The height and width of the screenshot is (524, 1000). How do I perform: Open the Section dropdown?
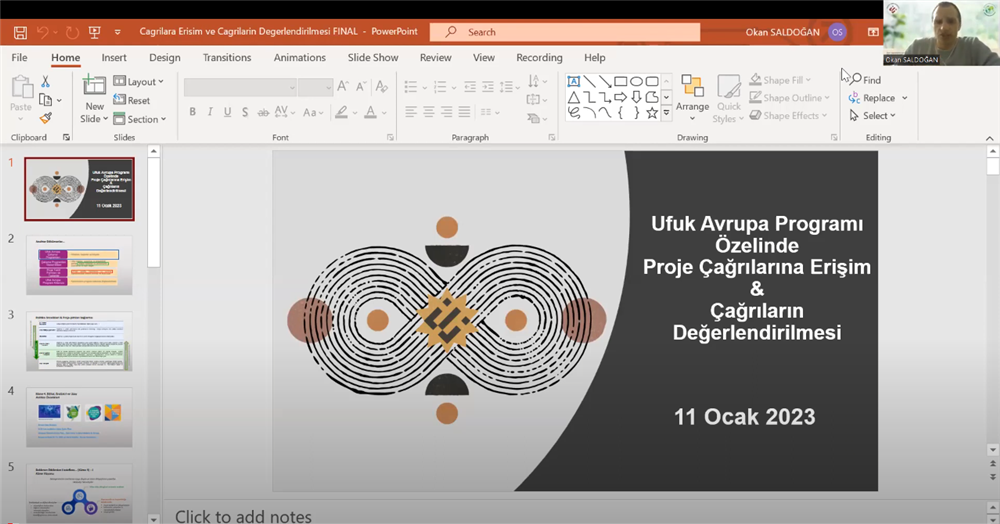click(x=140, y=119)
